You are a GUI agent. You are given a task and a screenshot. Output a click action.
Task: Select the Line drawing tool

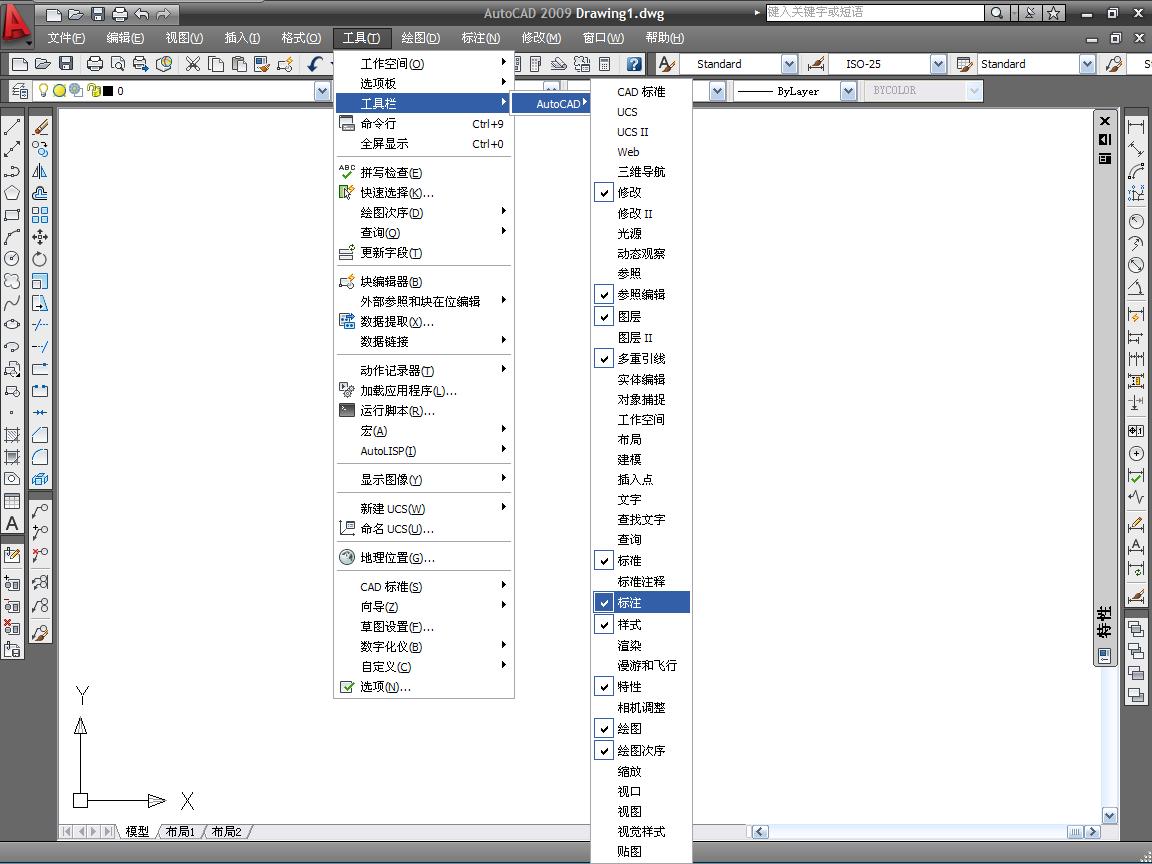pyautogui.click(x=12, y=127)
